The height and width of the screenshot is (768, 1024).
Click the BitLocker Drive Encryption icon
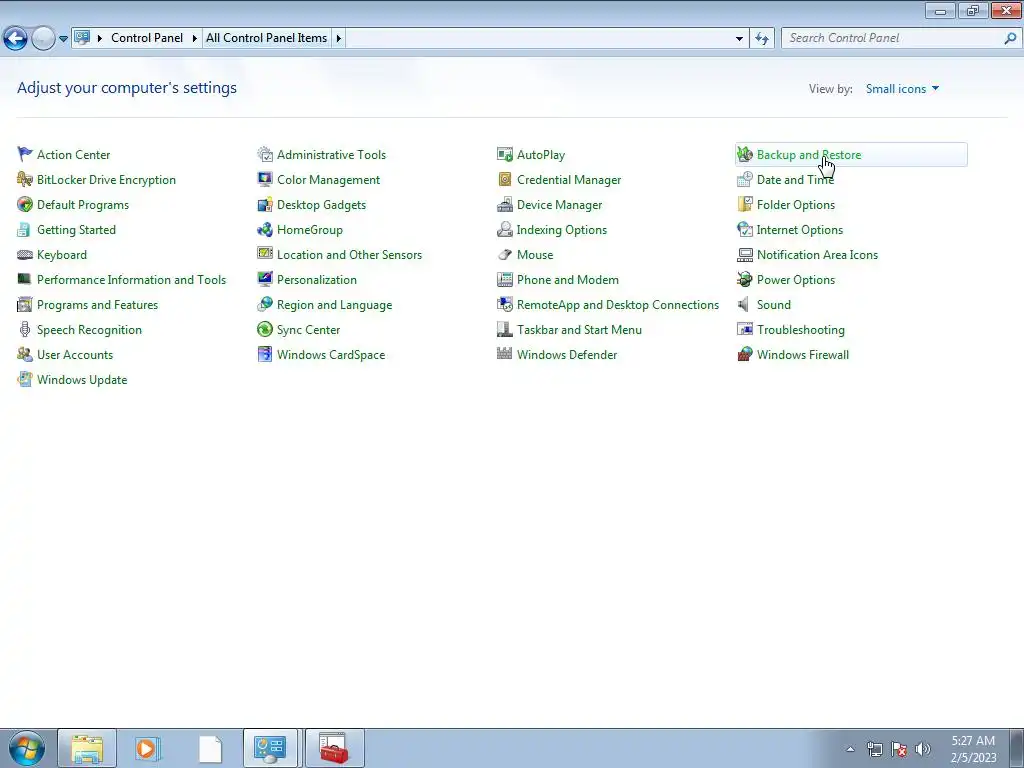25,180
